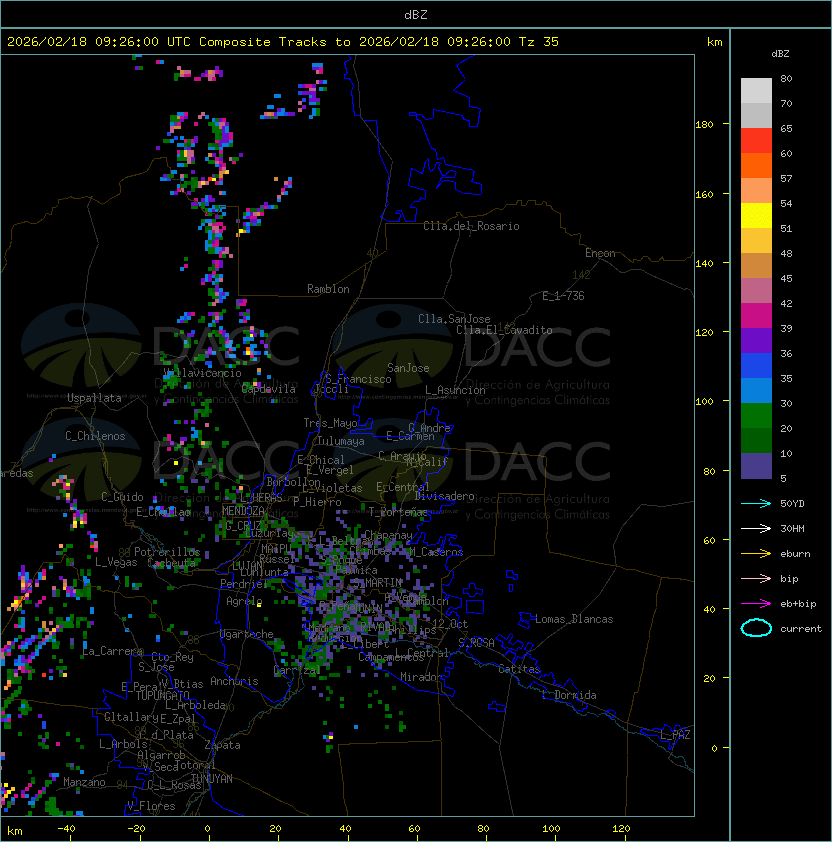Image resolution: width=832 pixels, height=842 pixels.
Task: Click the Clla.del_Rosario map label
Action: coord(471,226)
